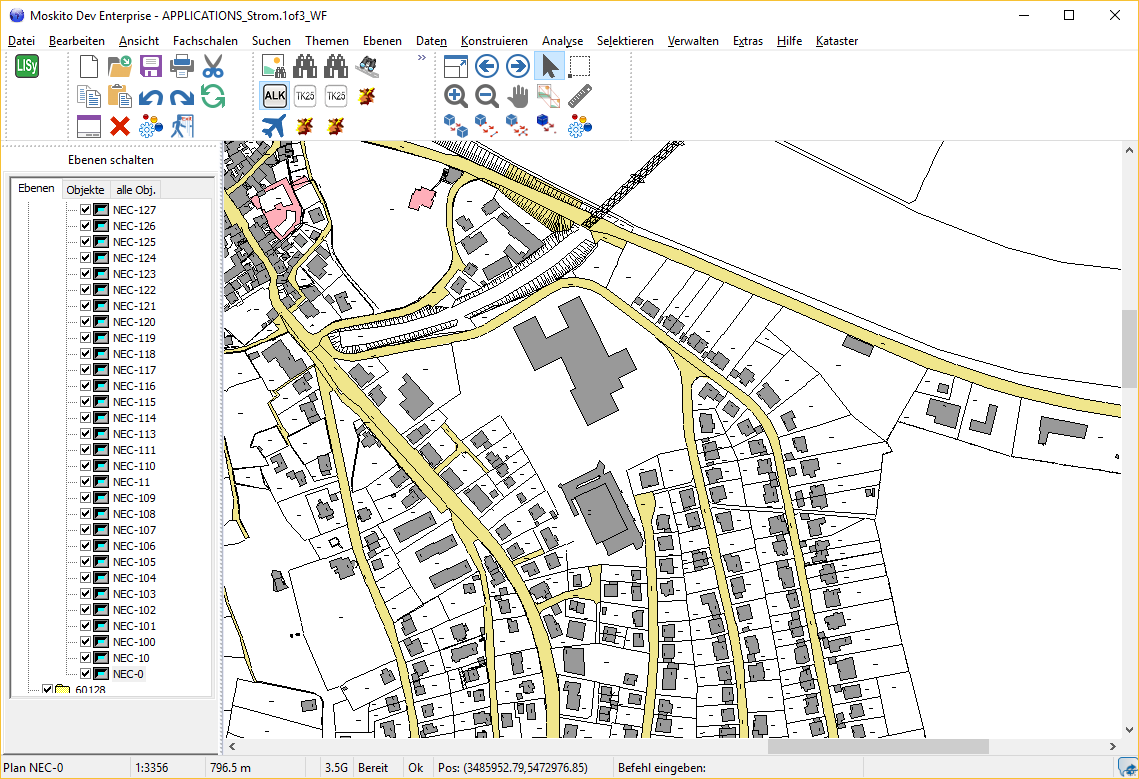1139x779 pixels.
Task: Click the LISy logo icon
Action: (27, 67)
